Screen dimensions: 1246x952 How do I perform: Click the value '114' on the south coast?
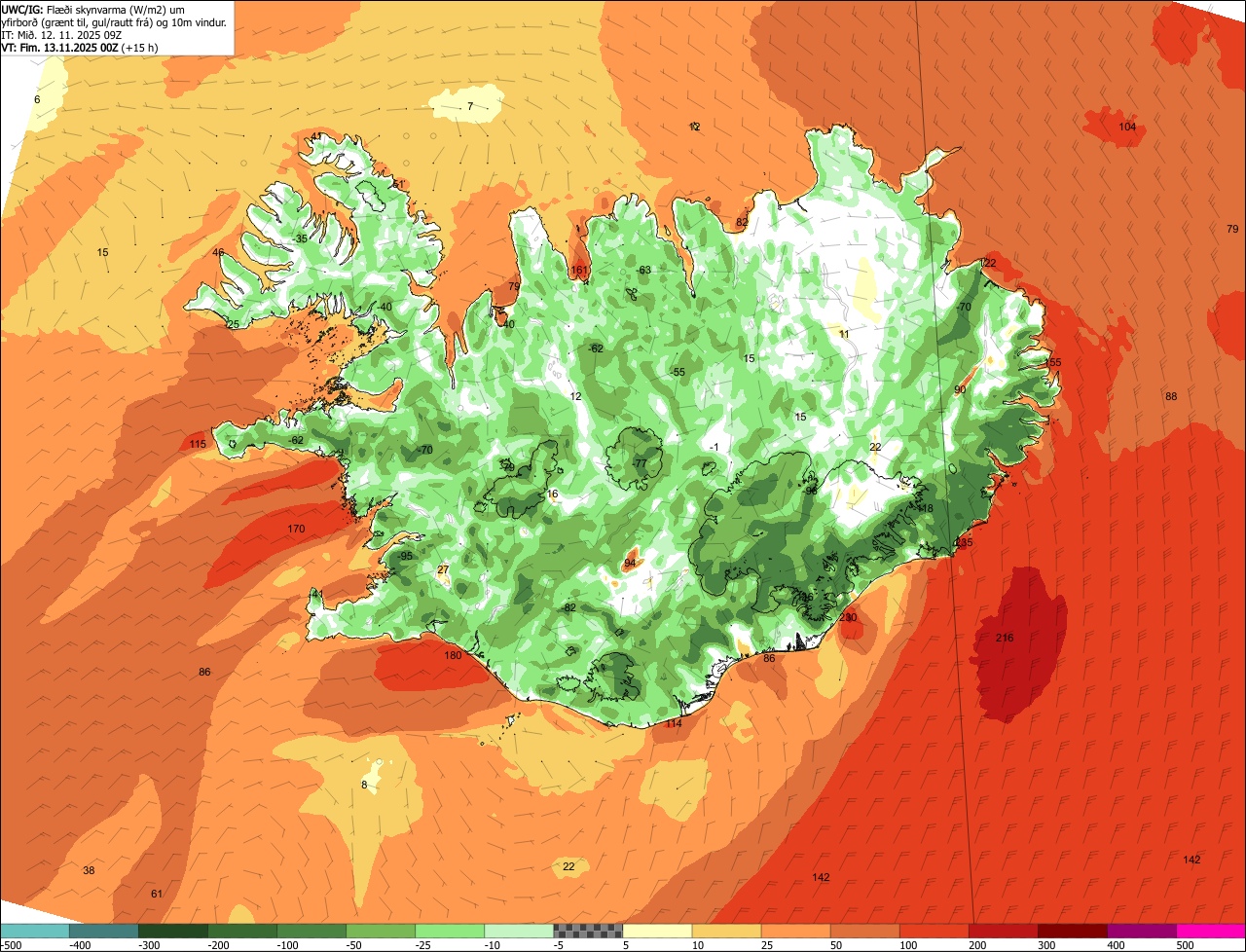click(674, 723)
